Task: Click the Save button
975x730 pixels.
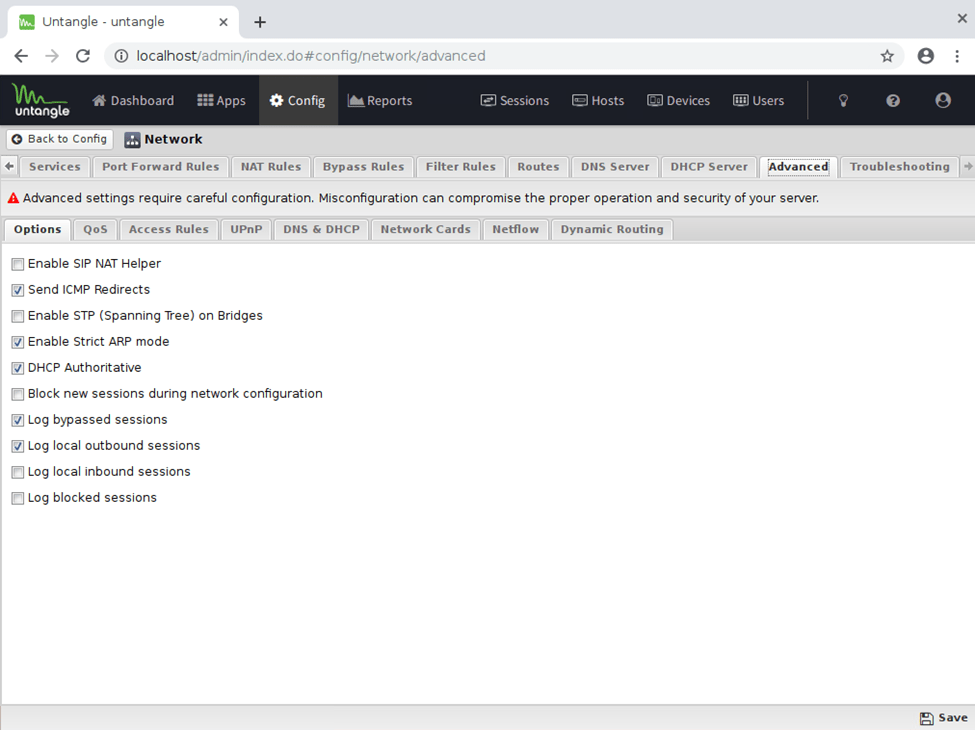Action: click(x=943, y=718)
